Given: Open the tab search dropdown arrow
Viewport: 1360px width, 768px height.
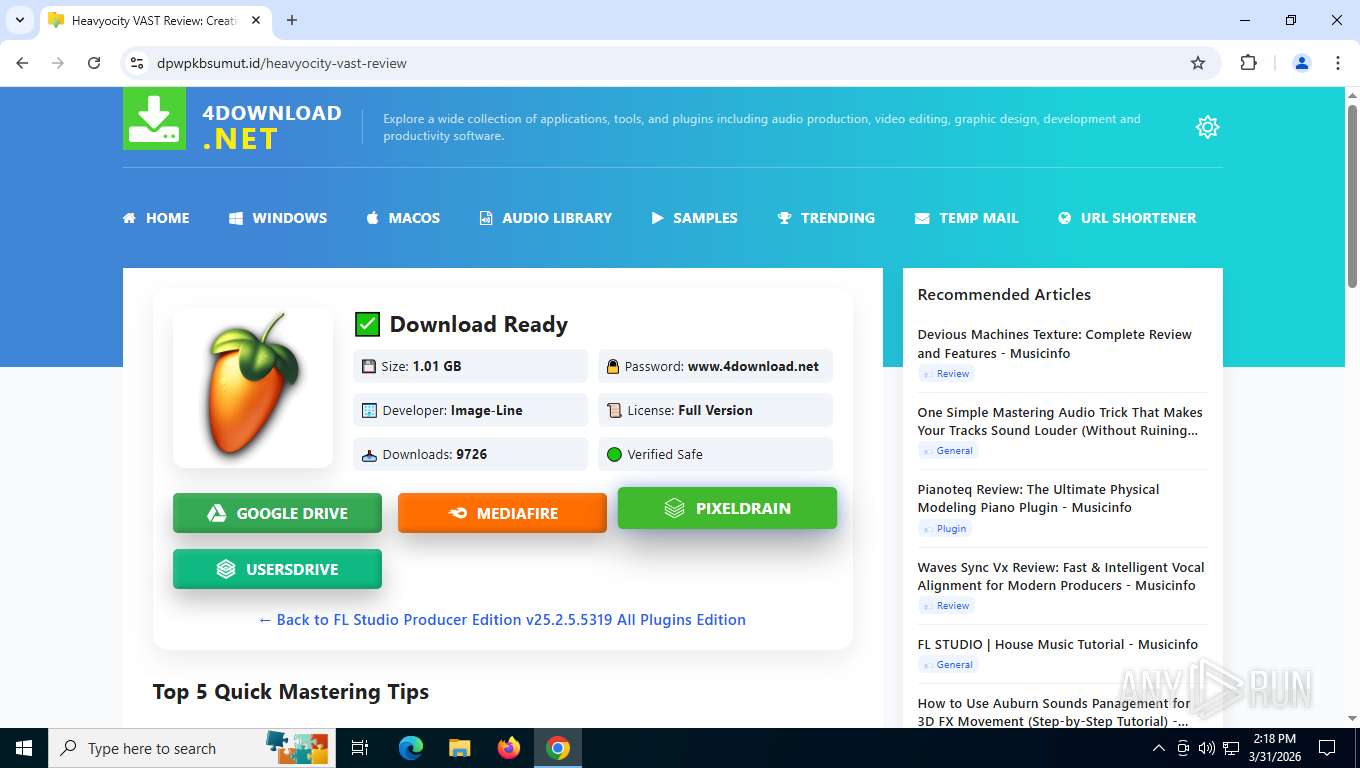Looking at the screenshot, I should tap(19, 20).
